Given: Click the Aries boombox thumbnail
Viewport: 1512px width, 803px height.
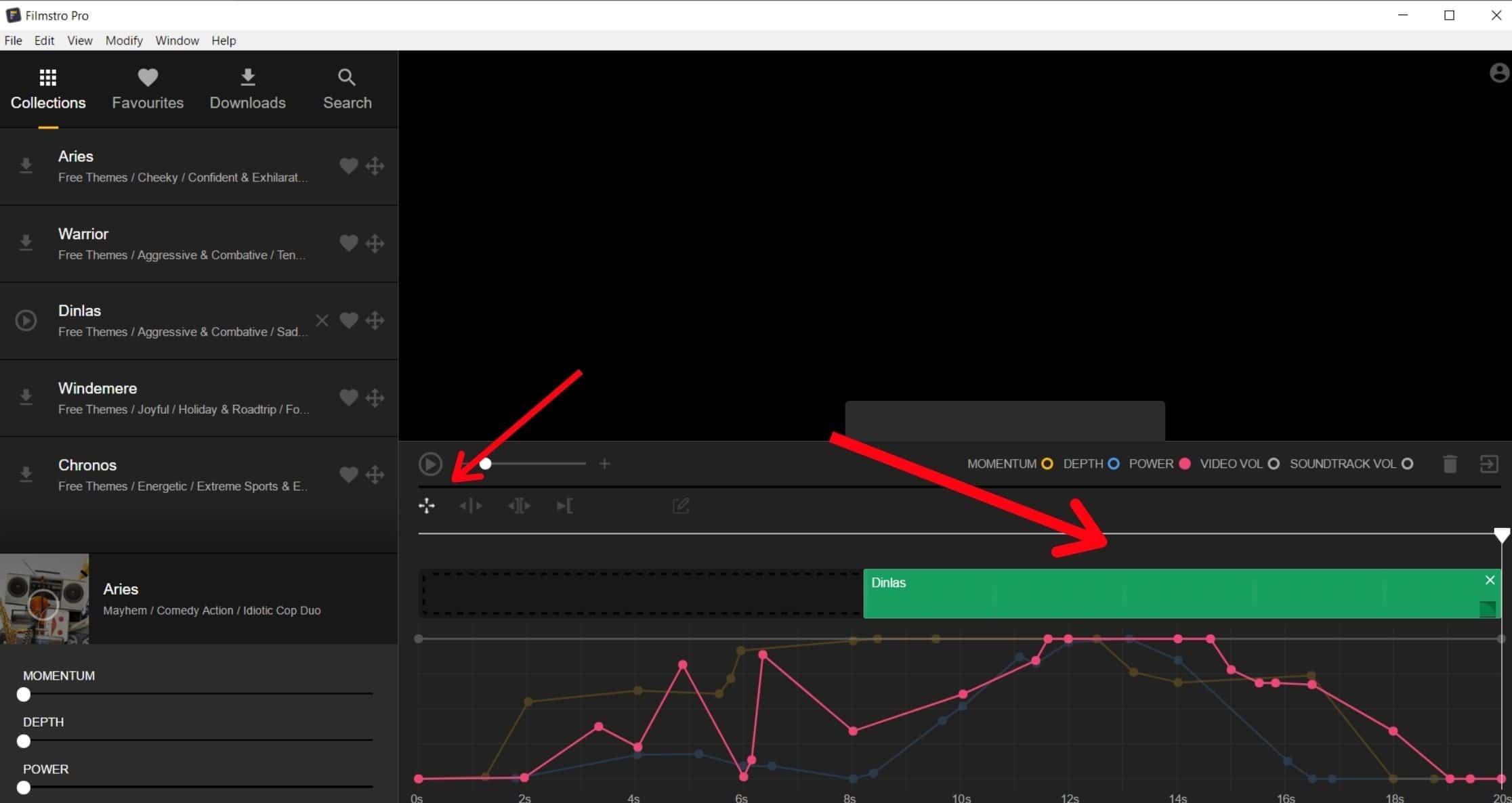Looking at the screenshot, I should pos(44,599).
